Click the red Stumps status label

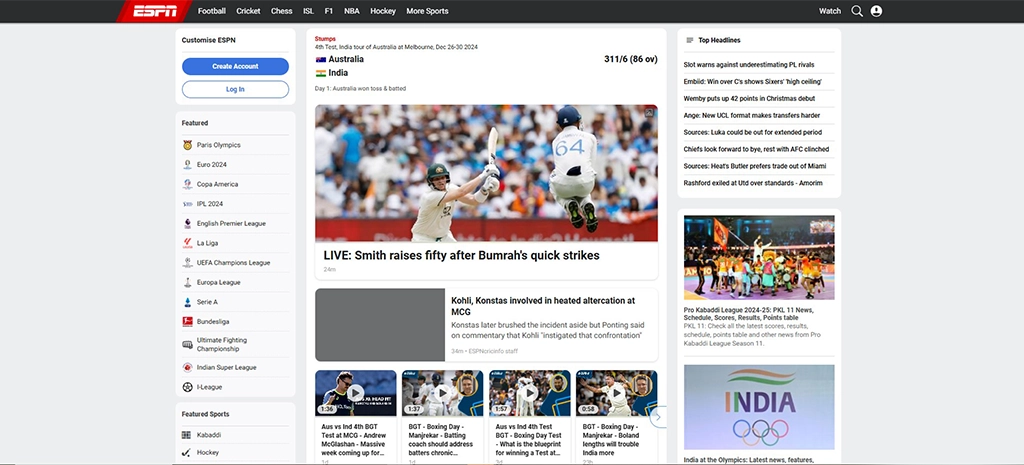[325, 39]
